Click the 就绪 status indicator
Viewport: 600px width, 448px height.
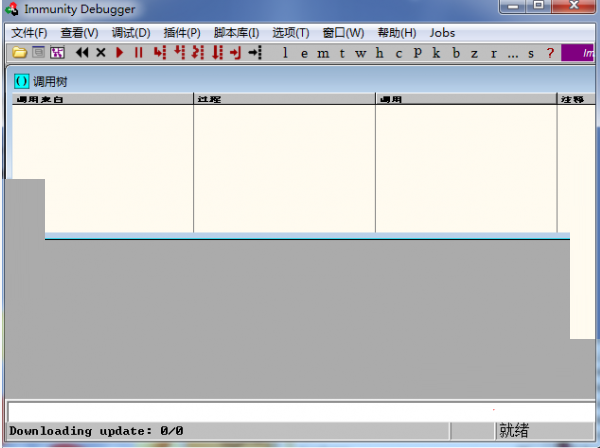514,430
